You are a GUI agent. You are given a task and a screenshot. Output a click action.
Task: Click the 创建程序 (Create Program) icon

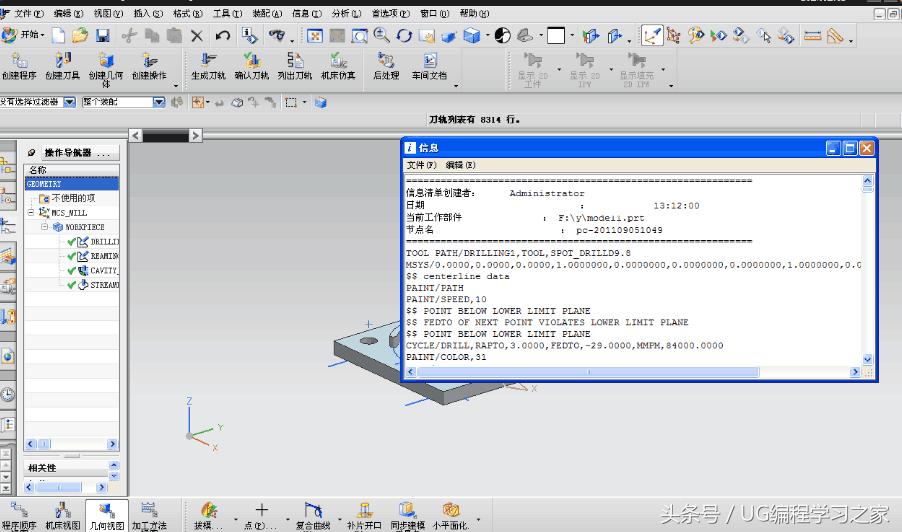pos(18,65)
